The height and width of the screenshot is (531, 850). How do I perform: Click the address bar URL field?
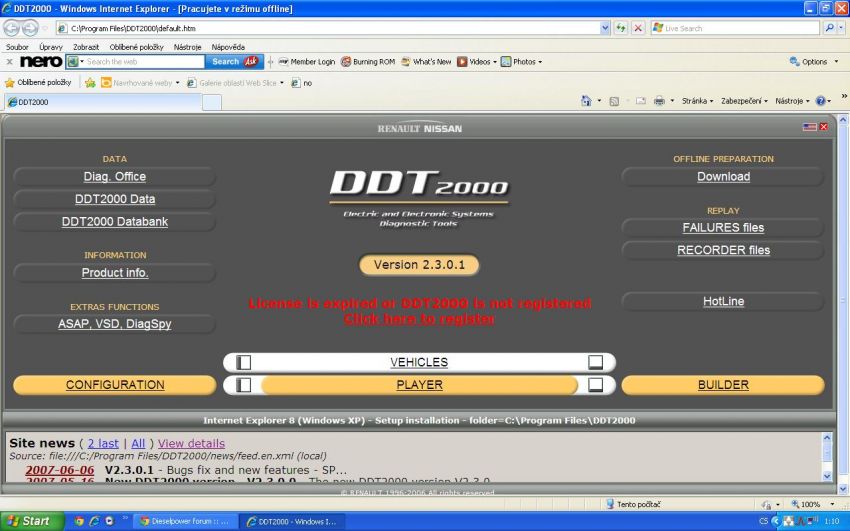click(328, 28)
